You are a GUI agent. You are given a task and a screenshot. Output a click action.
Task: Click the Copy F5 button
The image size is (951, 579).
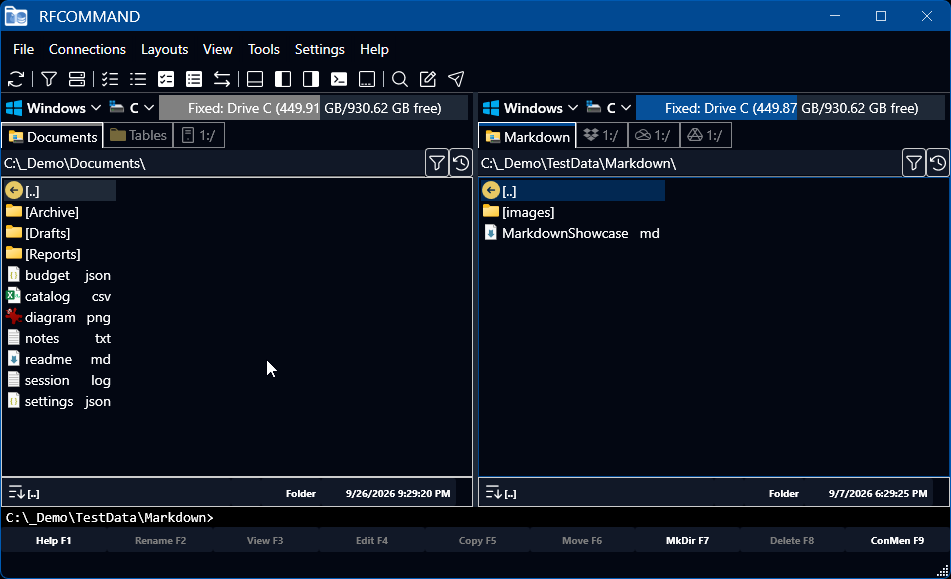pyautogui.click(x=477, y=540)
